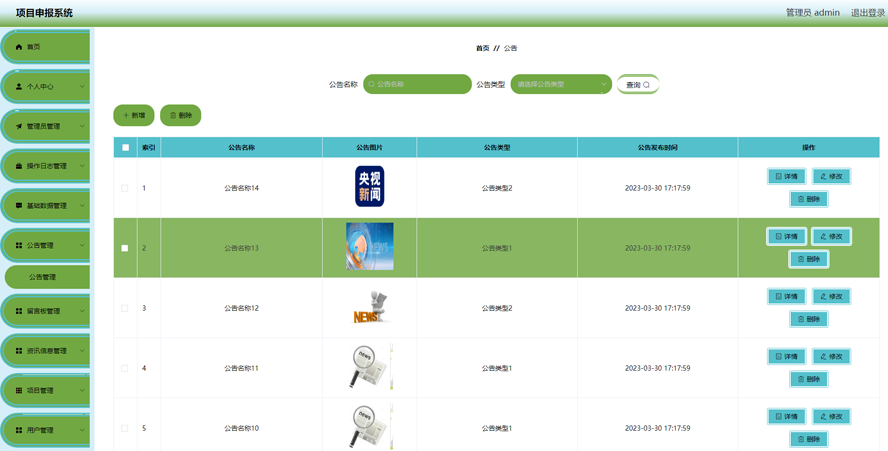Open 详情 for 公告名称10

click(787, 416)
